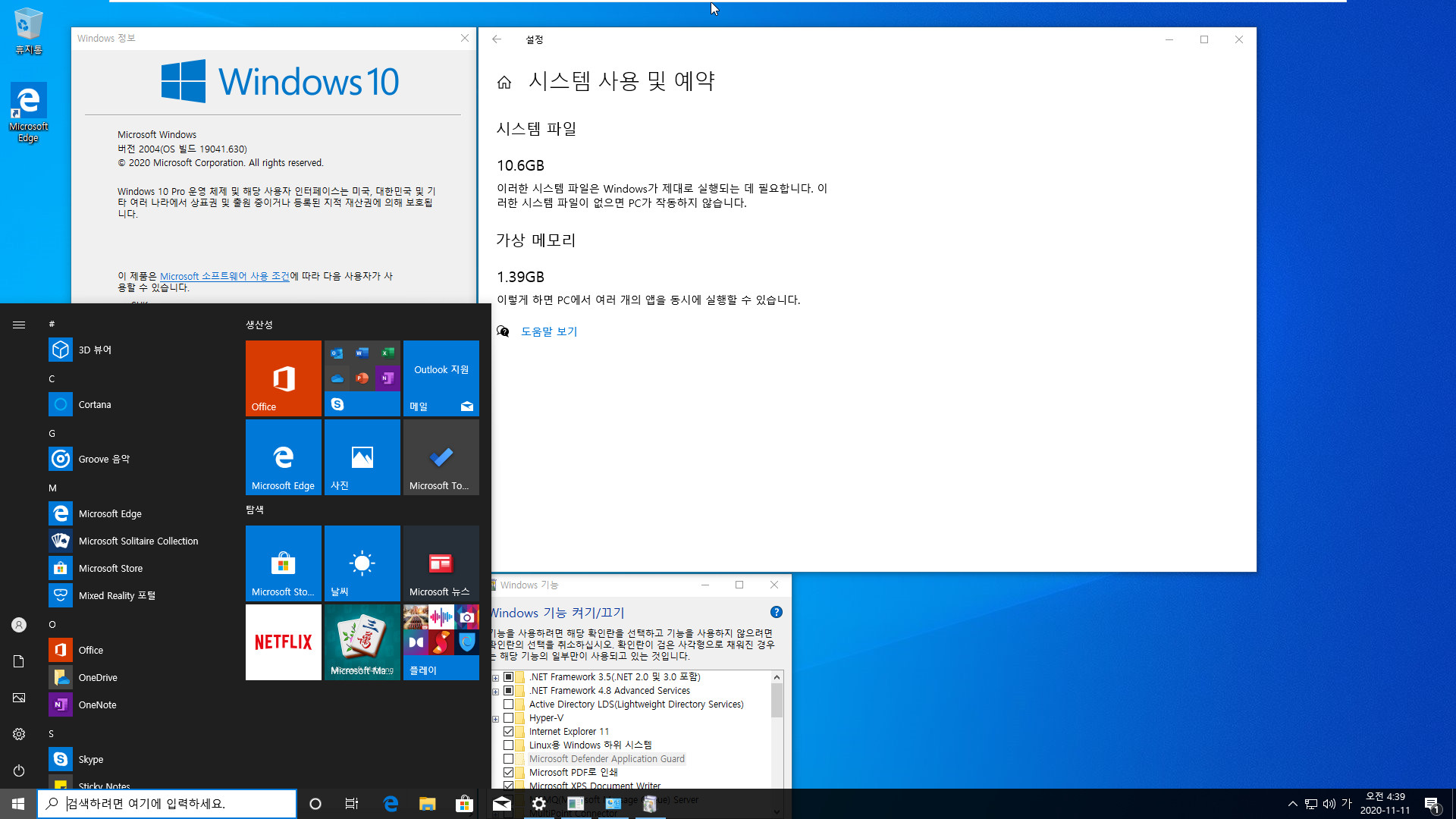This screenshot has height=819, width=1456.
Task: Open the 날씨 (Weather) tile
Action: pos(362,563)
